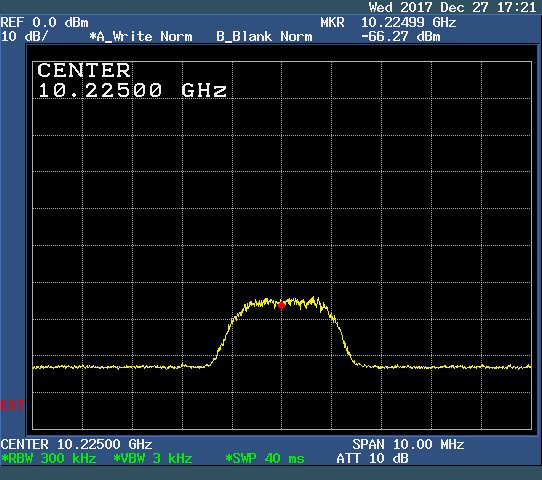Select the RBW 300 kHz setting
This screenshot has width=542, height=480.
(x=49, y=459)
